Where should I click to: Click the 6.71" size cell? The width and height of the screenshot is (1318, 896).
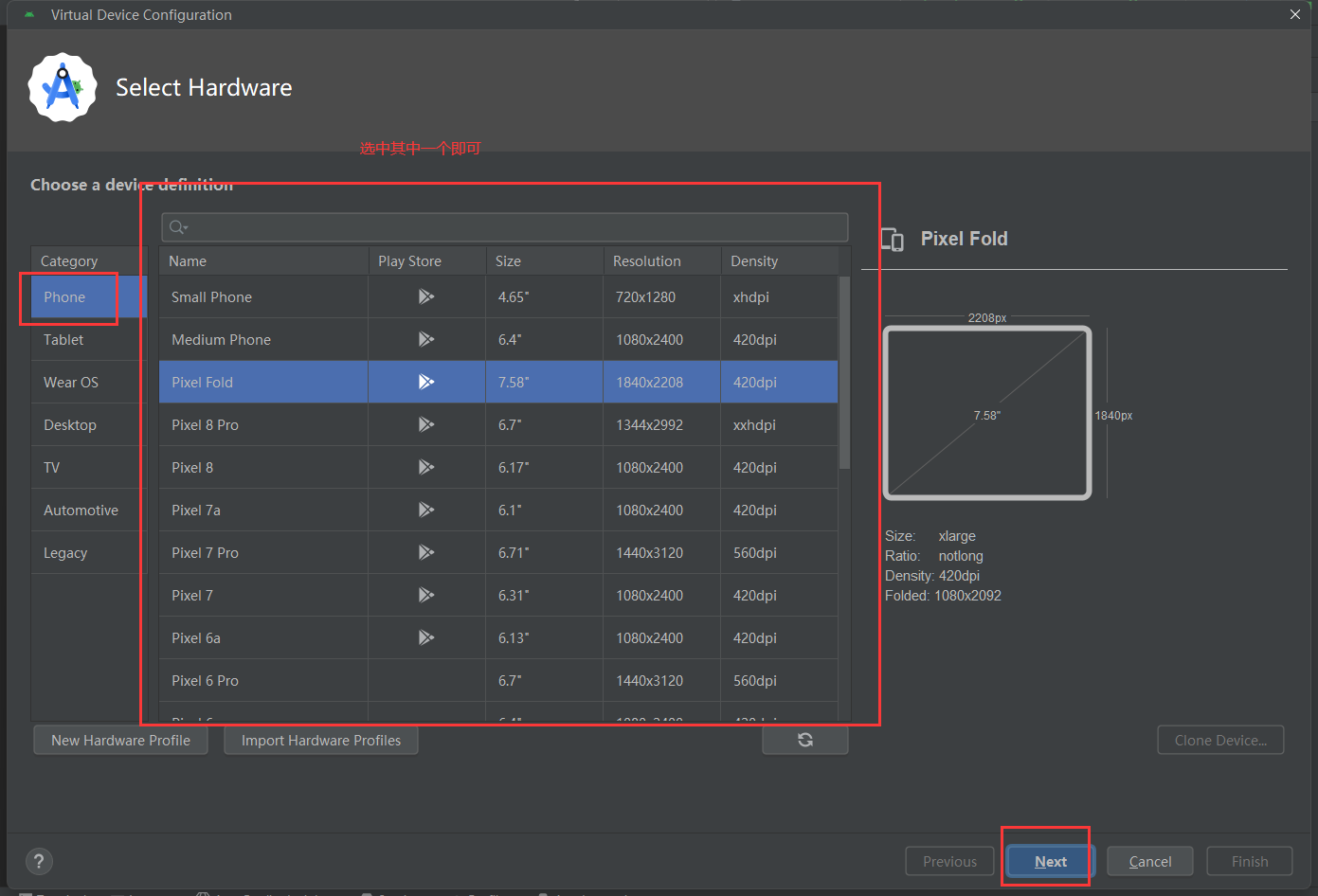coord(545,552)
